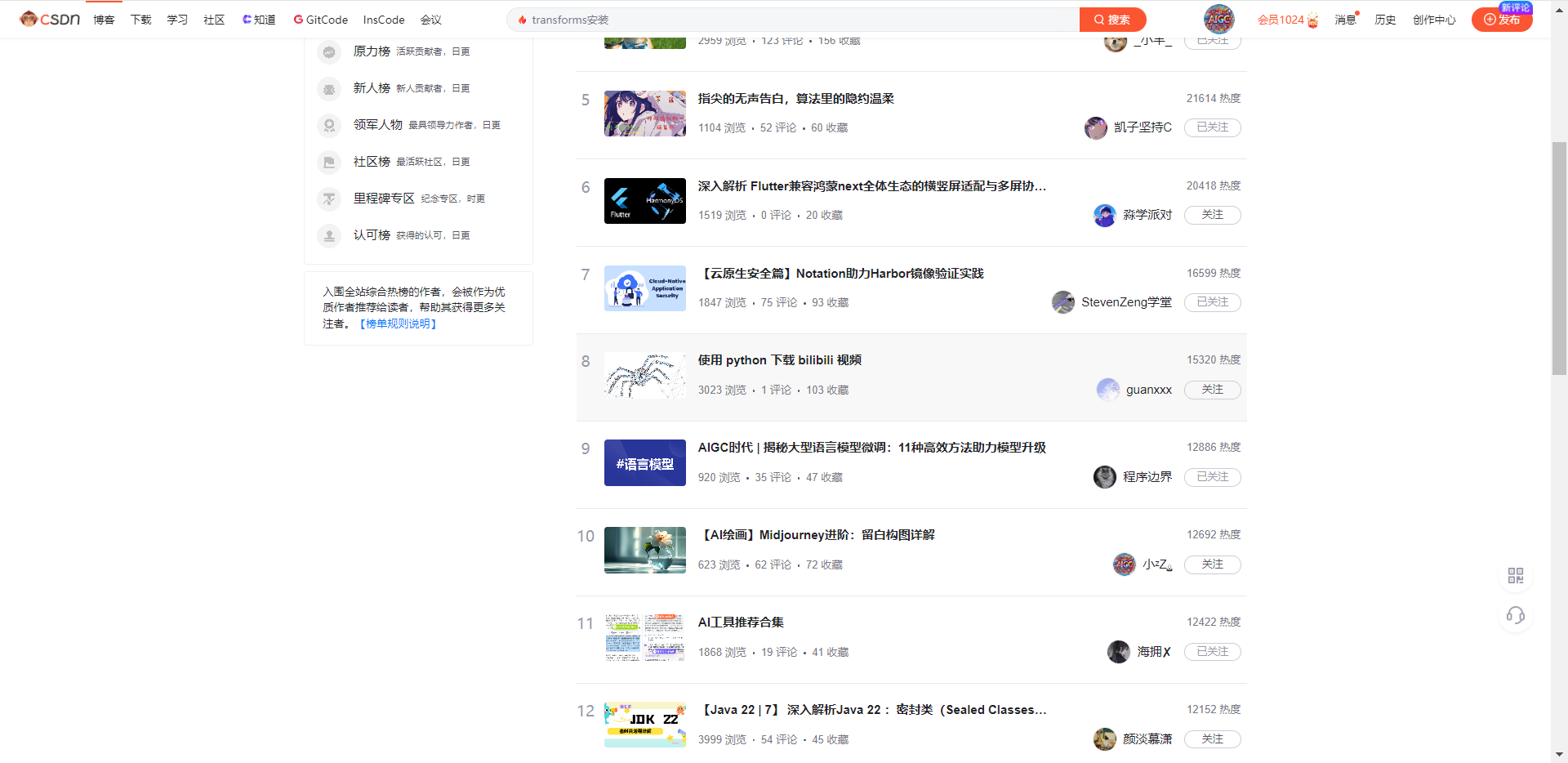Open the 会议 nav item
Viewport: 1568px width, 763px height.
[430, 20]
